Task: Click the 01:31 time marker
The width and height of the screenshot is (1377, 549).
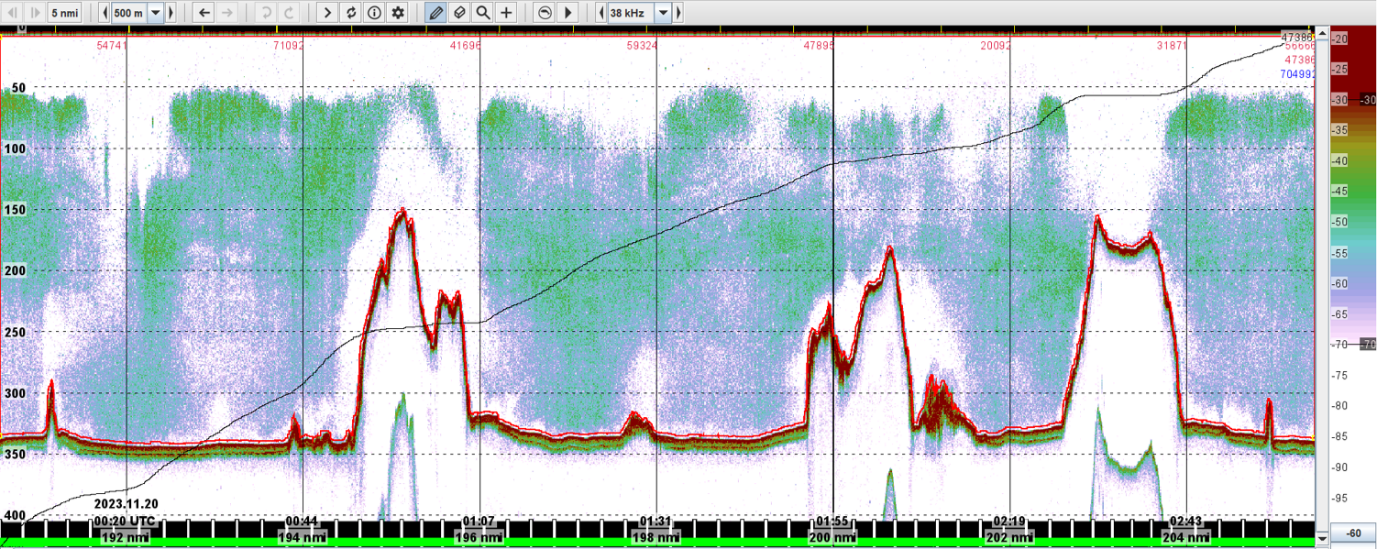Action: (x=655, y=521)
